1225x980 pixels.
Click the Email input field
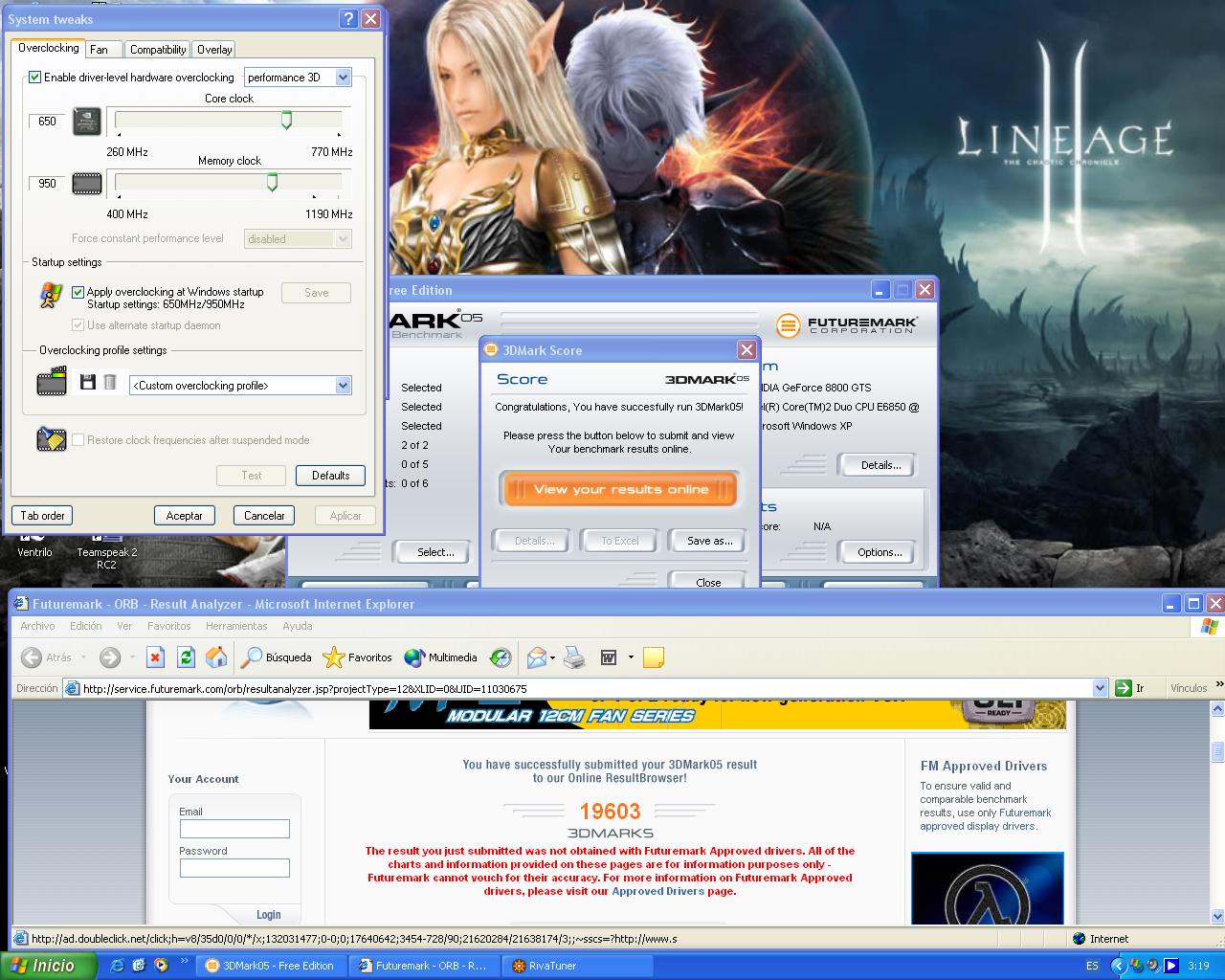[234, 829]
